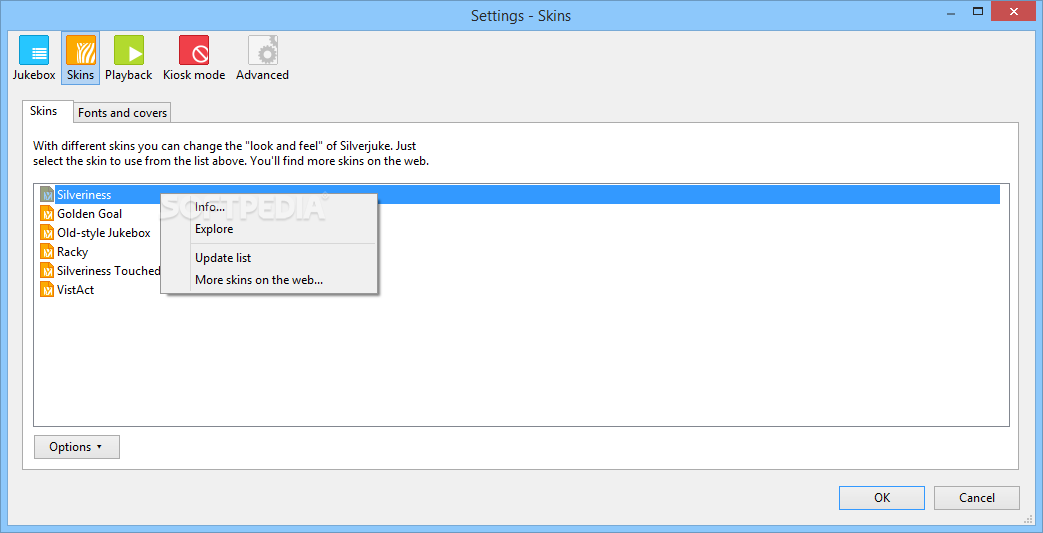Select the Skins tab
This screenshot has height=533, width=1043.
tap(44, 111)
